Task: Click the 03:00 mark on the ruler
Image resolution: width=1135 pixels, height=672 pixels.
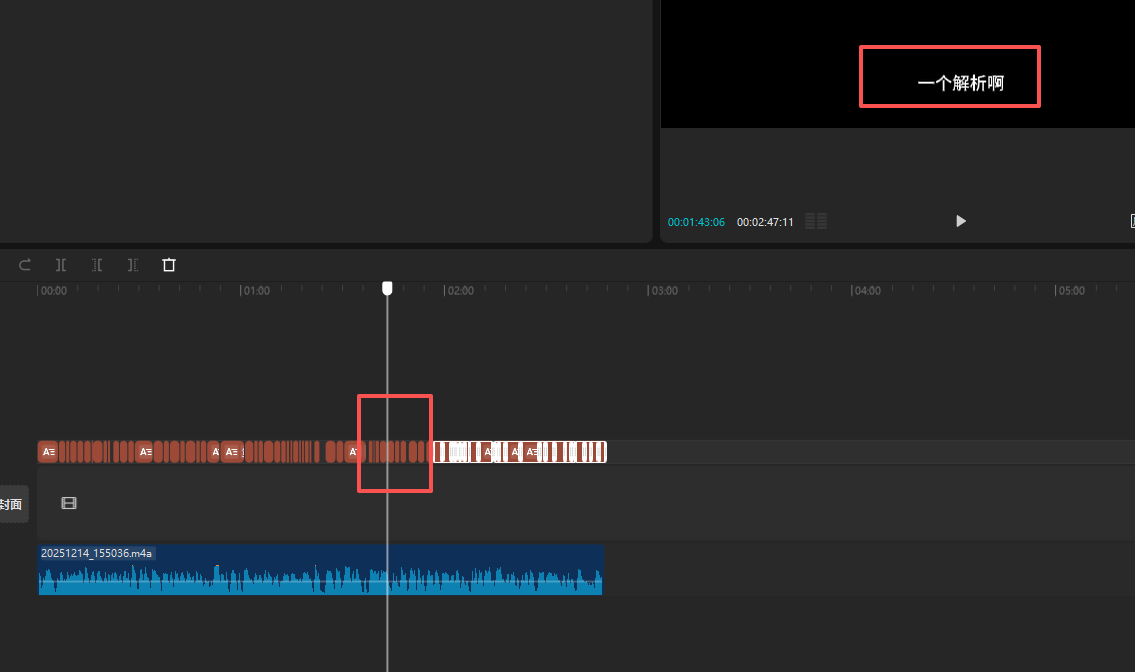Action: [663, 290]
